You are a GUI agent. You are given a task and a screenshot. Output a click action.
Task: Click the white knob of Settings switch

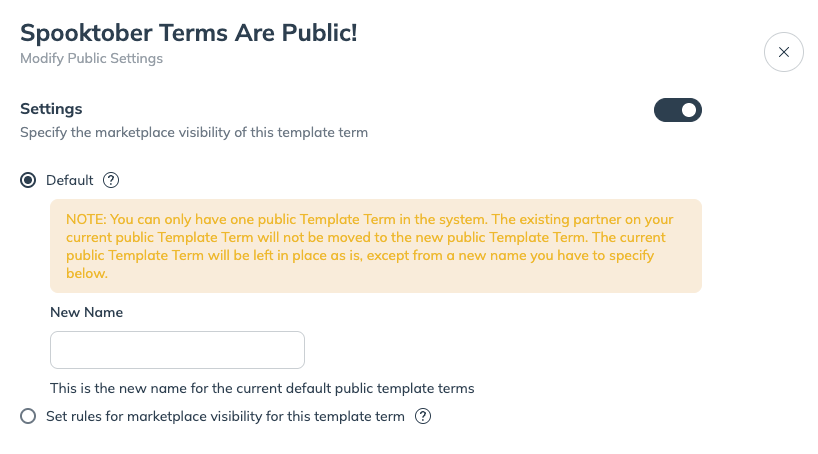(689, 110)
